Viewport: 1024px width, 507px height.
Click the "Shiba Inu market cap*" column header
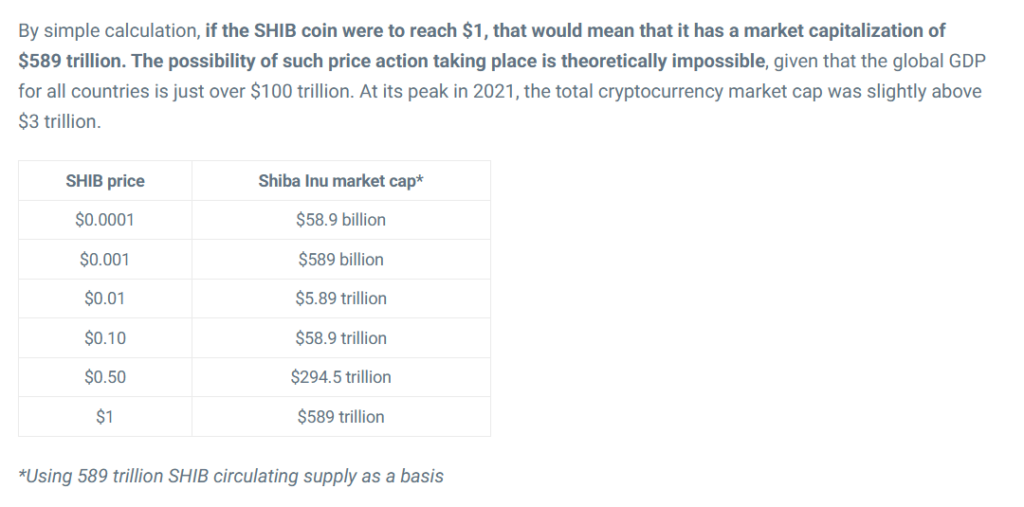[340, 181]
